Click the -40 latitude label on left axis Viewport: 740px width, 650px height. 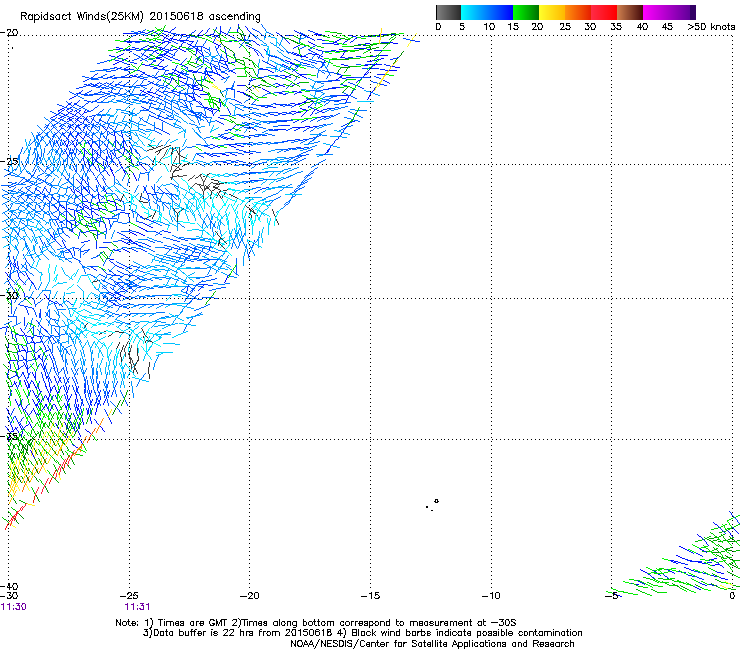(x=9, y=587)
